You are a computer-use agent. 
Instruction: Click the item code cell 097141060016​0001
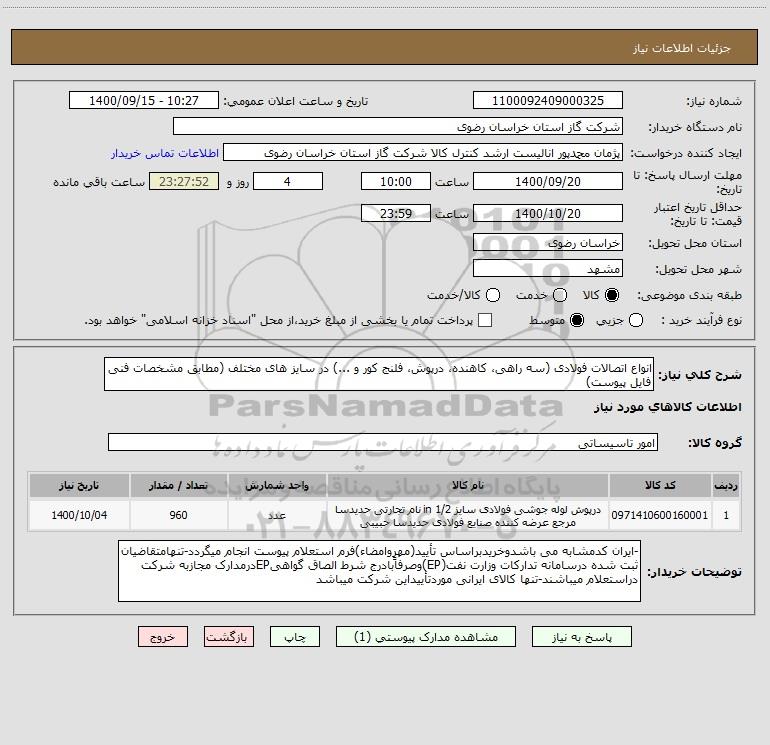tap(660, 515)
